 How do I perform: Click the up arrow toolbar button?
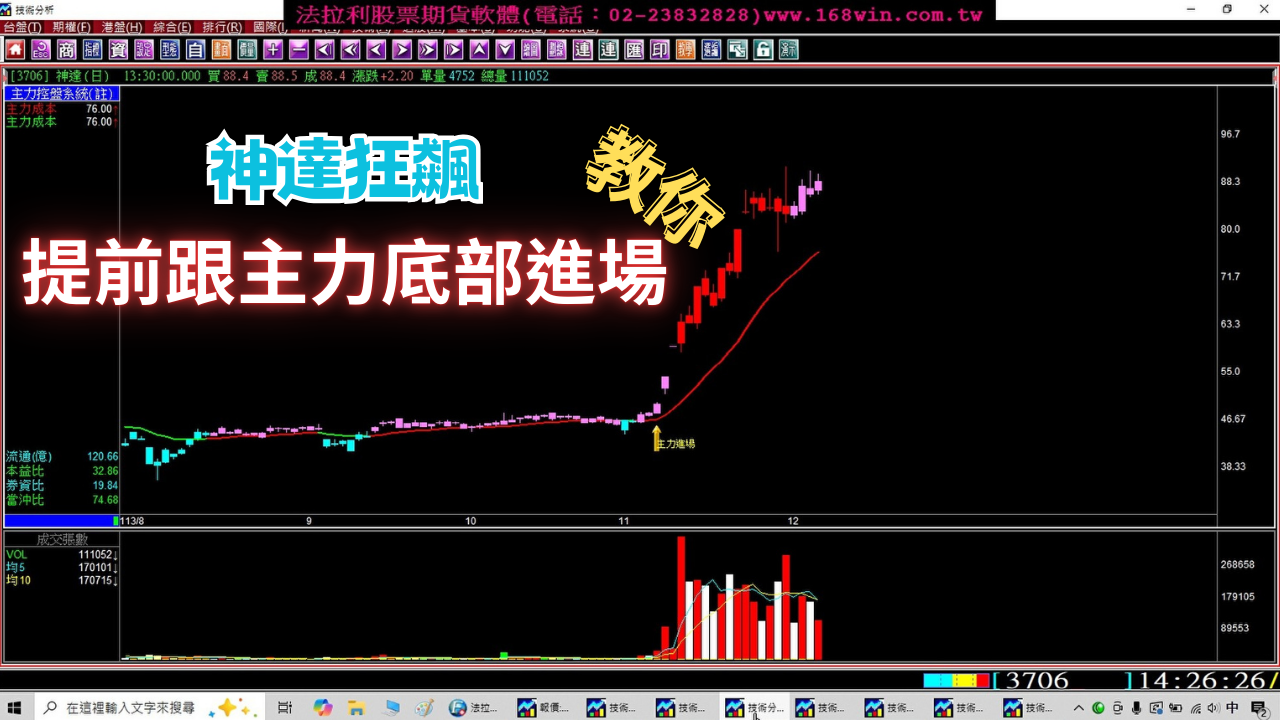(x=479, y=50)
